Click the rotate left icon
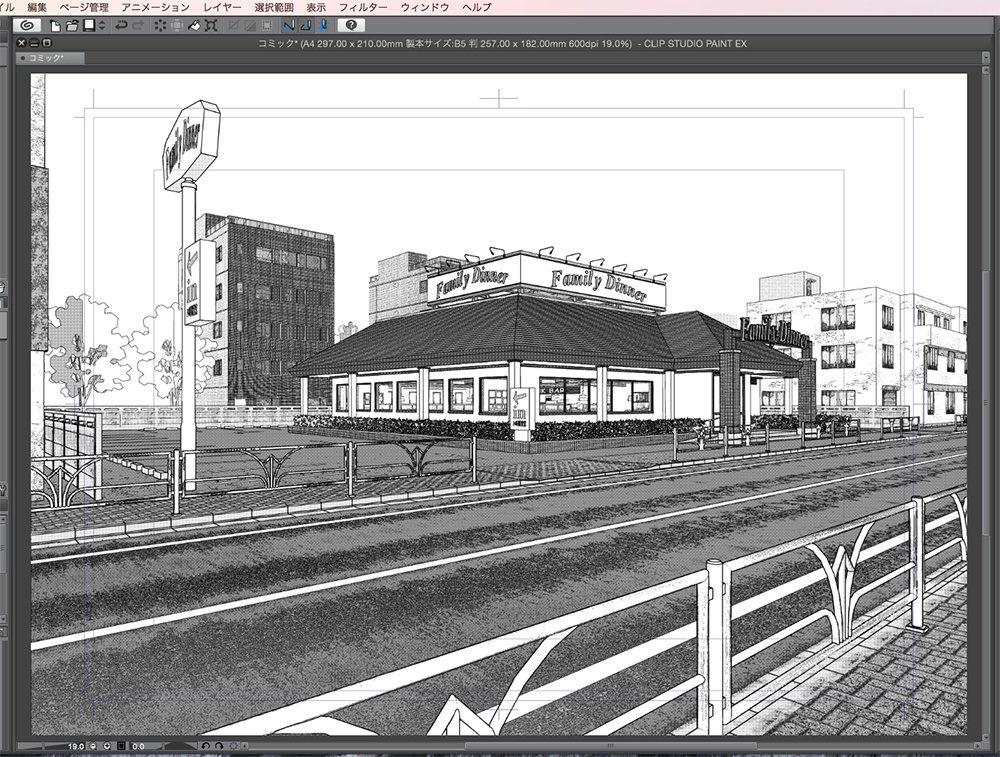The height and width of the screenshot is (757, 1000). (x=206, y=746)
